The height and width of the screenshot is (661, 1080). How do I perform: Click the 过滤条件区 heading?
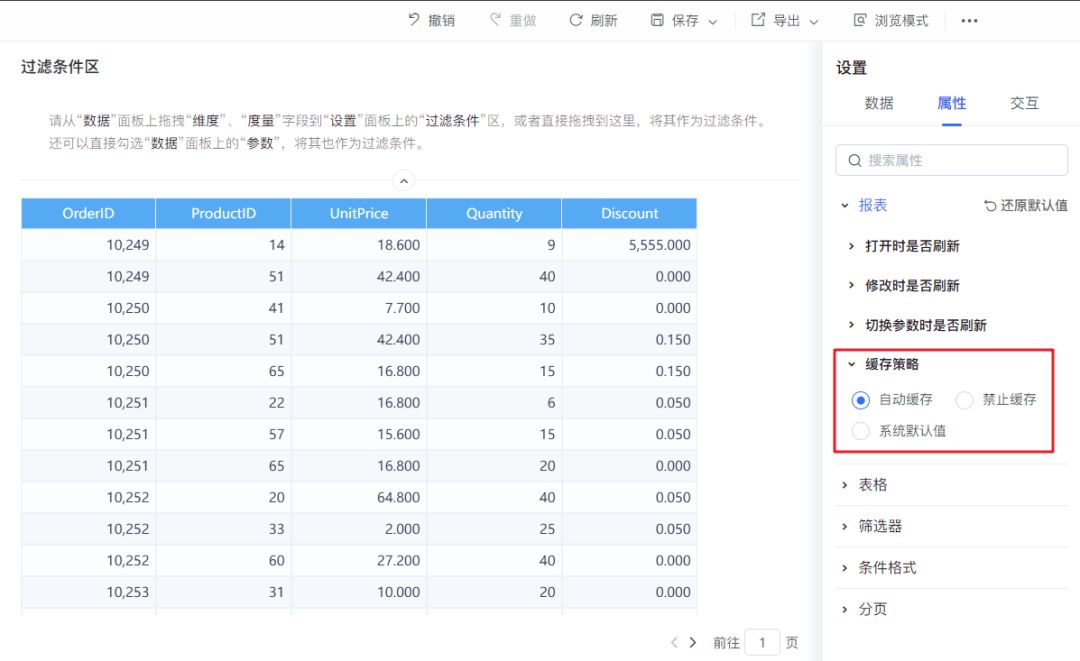(x=60, y=67)
